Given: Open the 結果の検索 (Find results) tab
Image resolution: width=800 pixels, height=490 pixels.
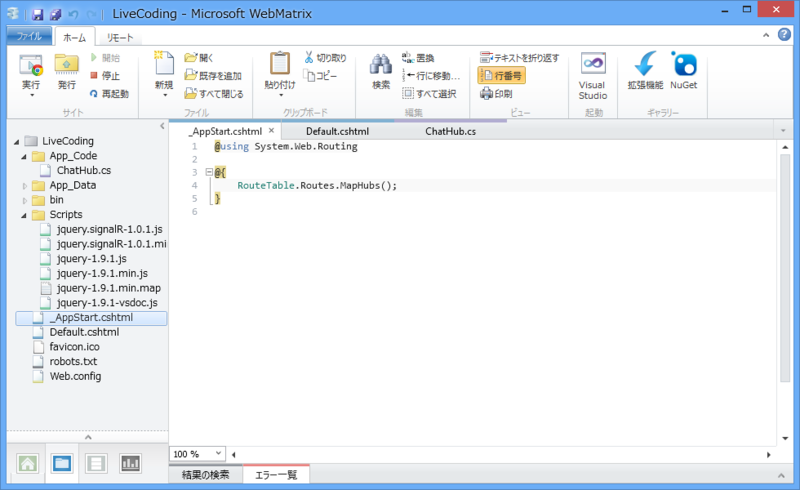Looking at the screenshot, I should pos(206,475).
